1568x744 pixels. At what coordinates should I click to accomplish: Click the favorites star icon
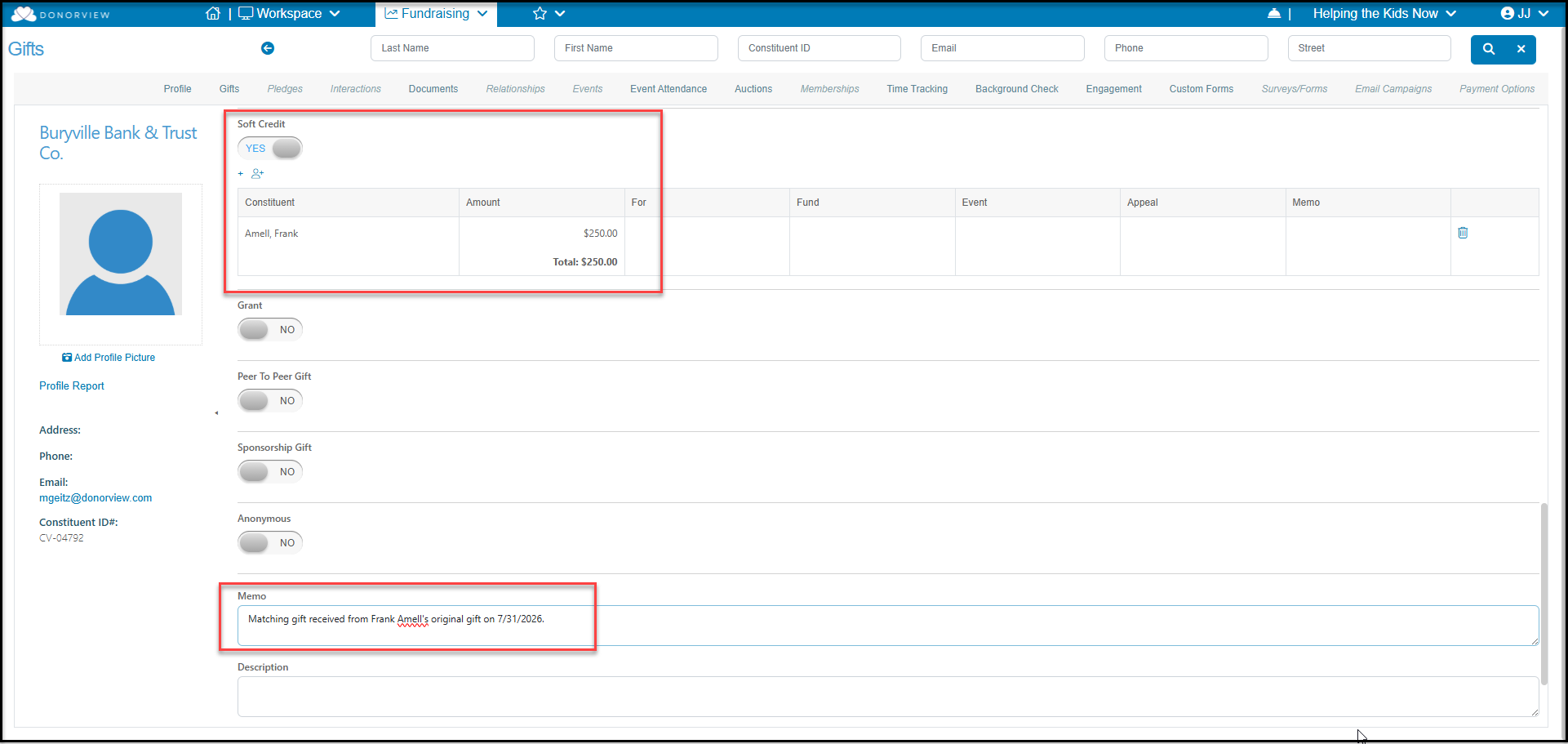pos(540,14)
